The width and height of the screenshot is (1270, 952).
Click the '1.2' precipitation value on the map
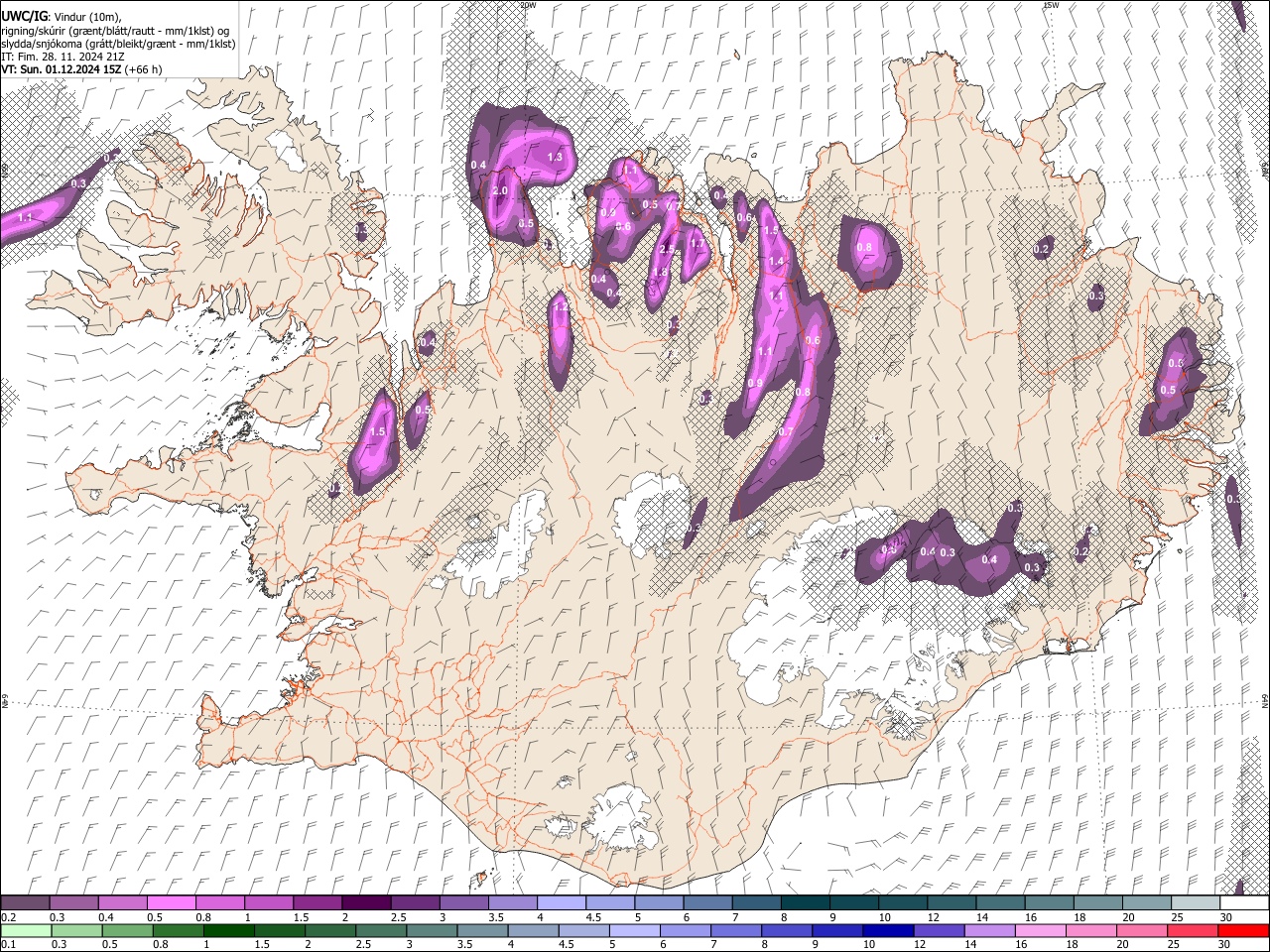561,308
